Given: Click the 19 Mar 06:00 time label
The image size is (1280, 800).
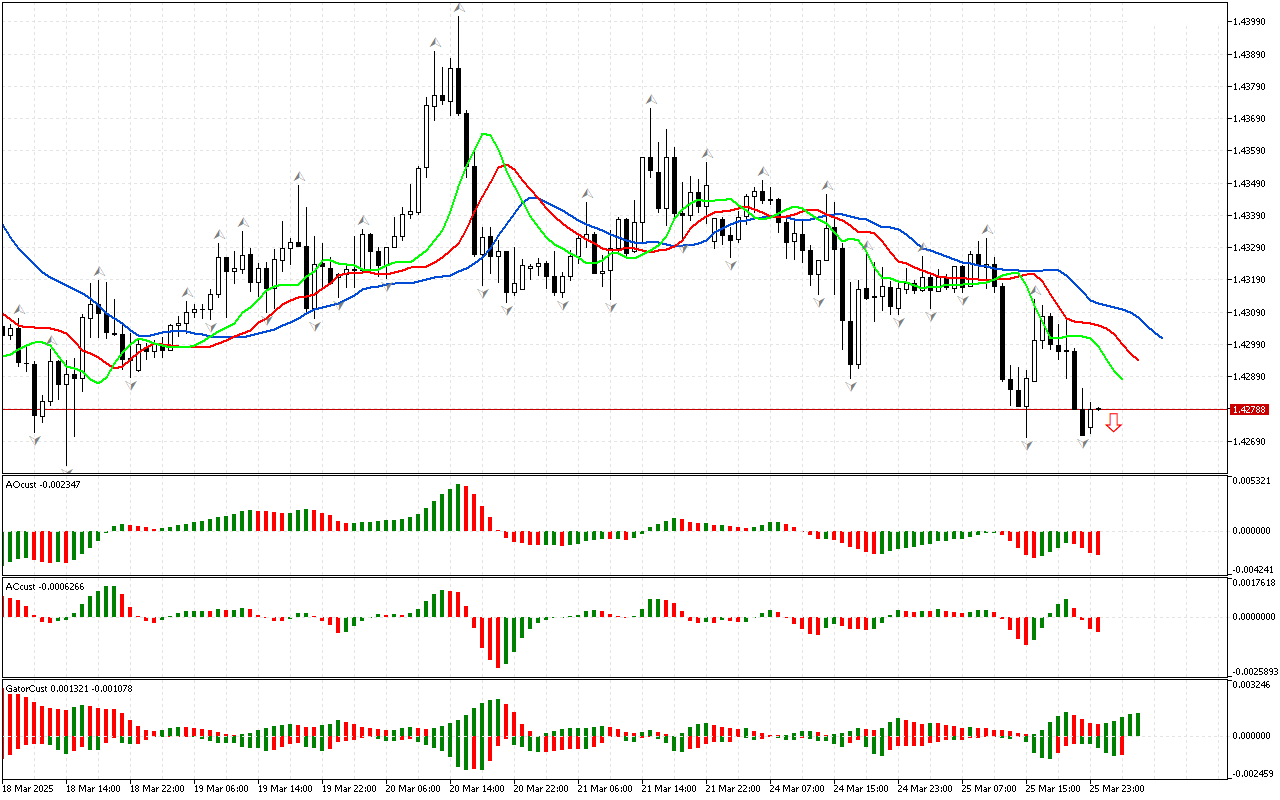Looking at the screenshot, I should (x=220, y=789).
